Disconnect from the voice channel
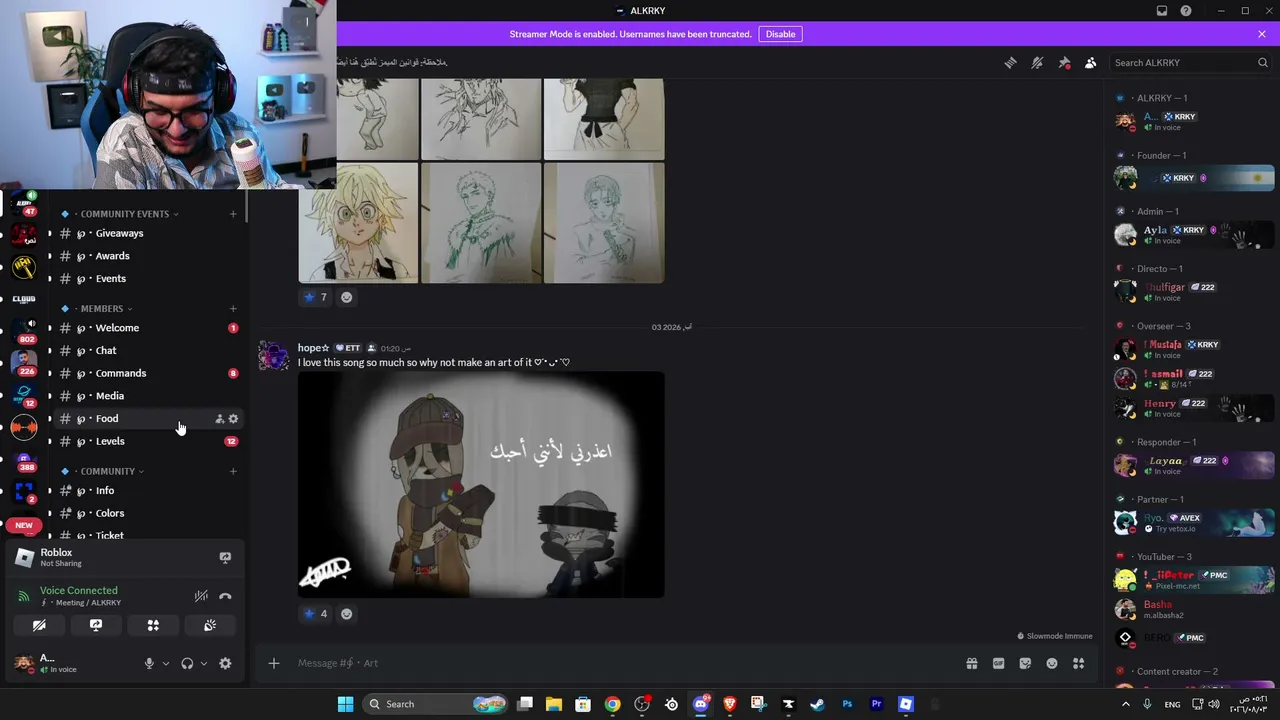 pos(225,596)
